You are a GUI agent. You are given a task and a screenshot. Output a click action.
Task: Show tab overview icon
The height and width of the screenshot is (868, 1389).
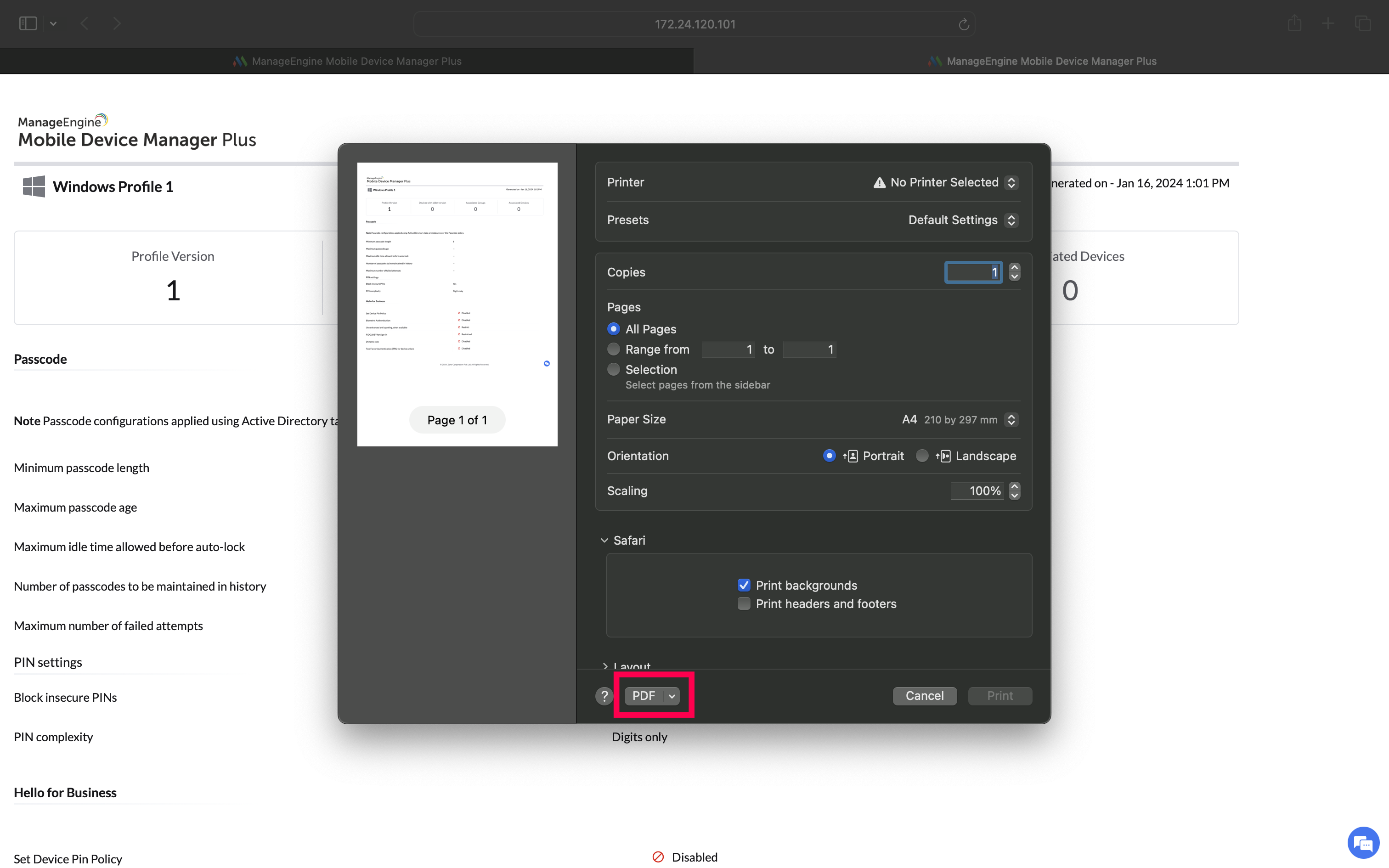point(1363,23)
